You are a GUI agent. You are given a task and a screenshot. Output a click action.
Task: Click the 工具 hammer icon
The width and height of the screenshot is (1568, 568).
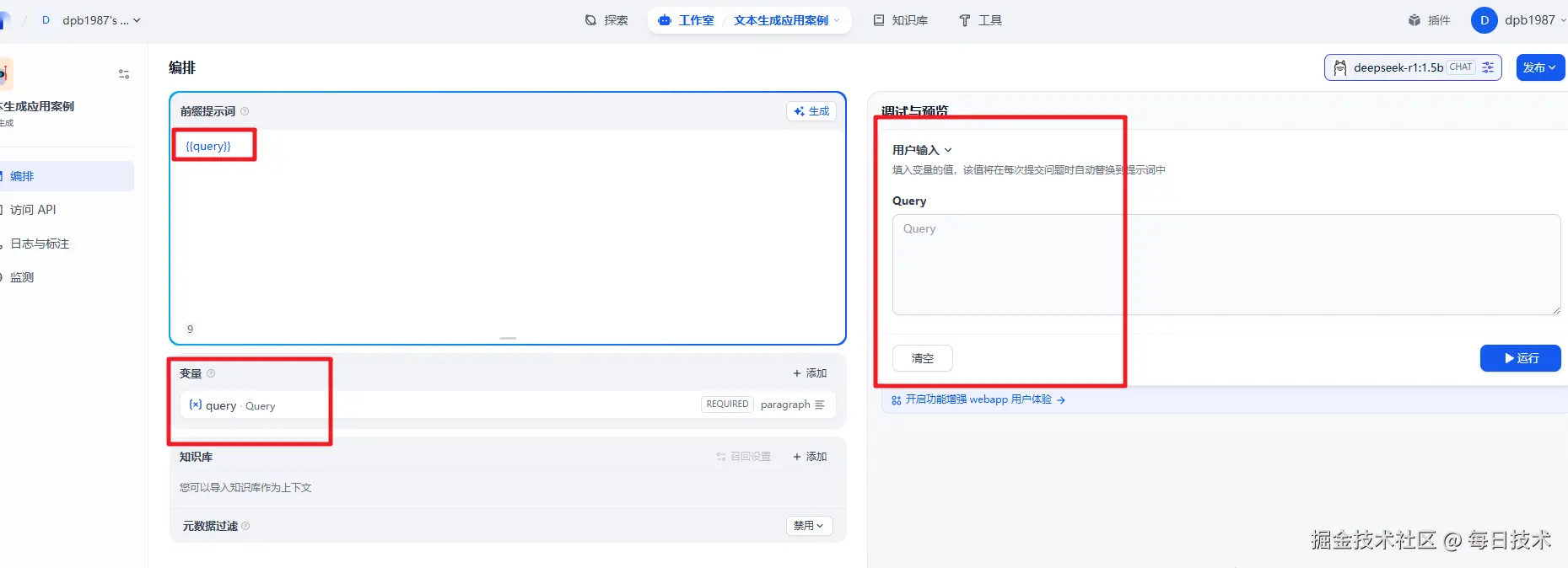pos(965,20)
